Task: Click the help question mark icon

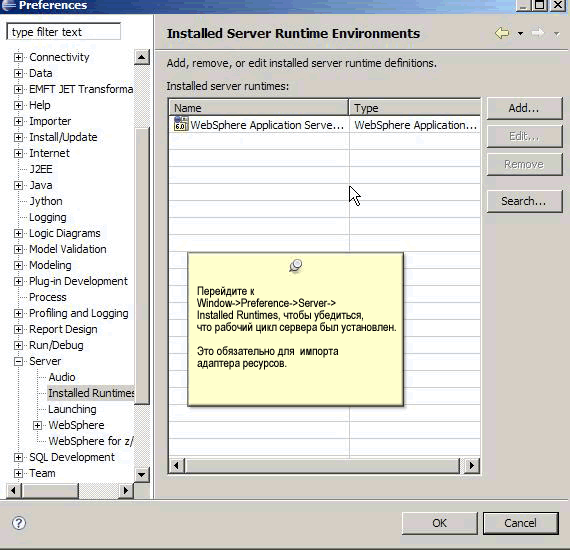Action: pyautogui.click(x=19, y=523)
